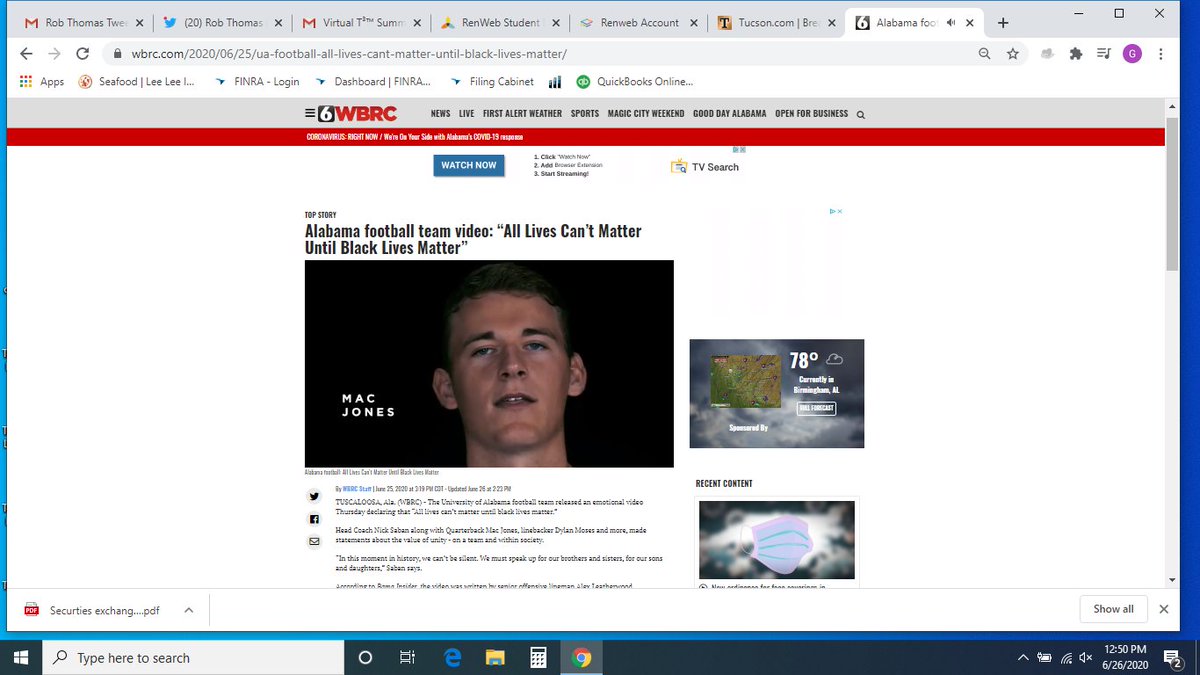Bookmark this page with the star
This screenshot has width=1200, height=675.
tap(1014, 53)
